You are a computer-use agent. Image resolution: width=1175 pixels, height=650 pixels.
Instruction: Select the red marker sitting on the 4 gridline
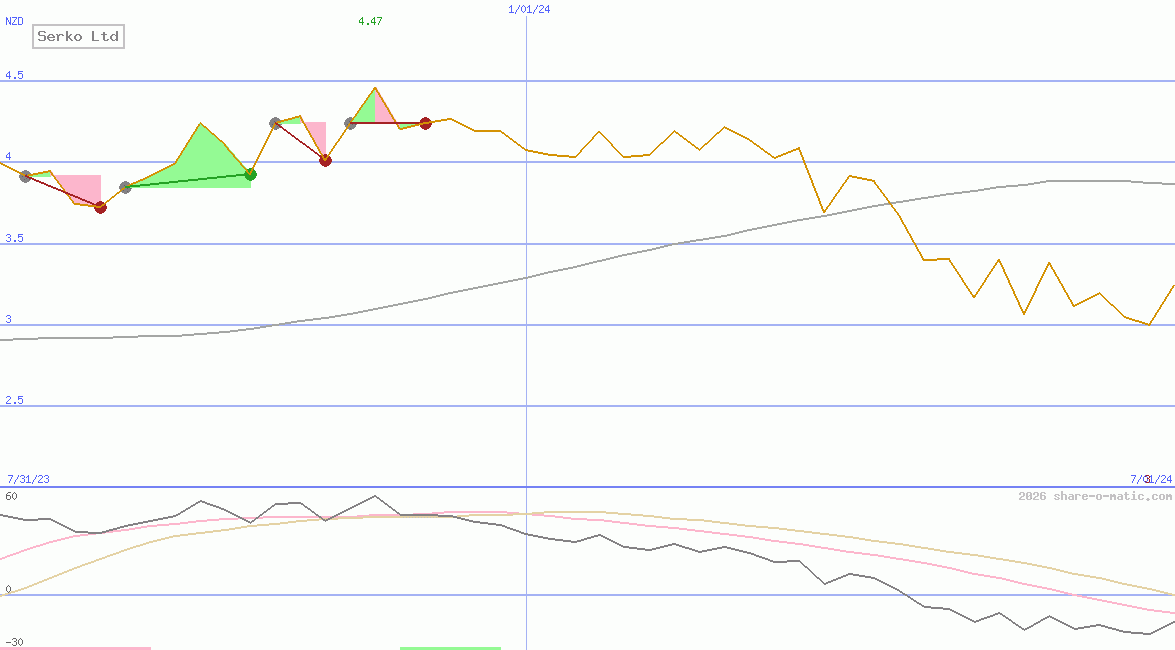[325, 160]
